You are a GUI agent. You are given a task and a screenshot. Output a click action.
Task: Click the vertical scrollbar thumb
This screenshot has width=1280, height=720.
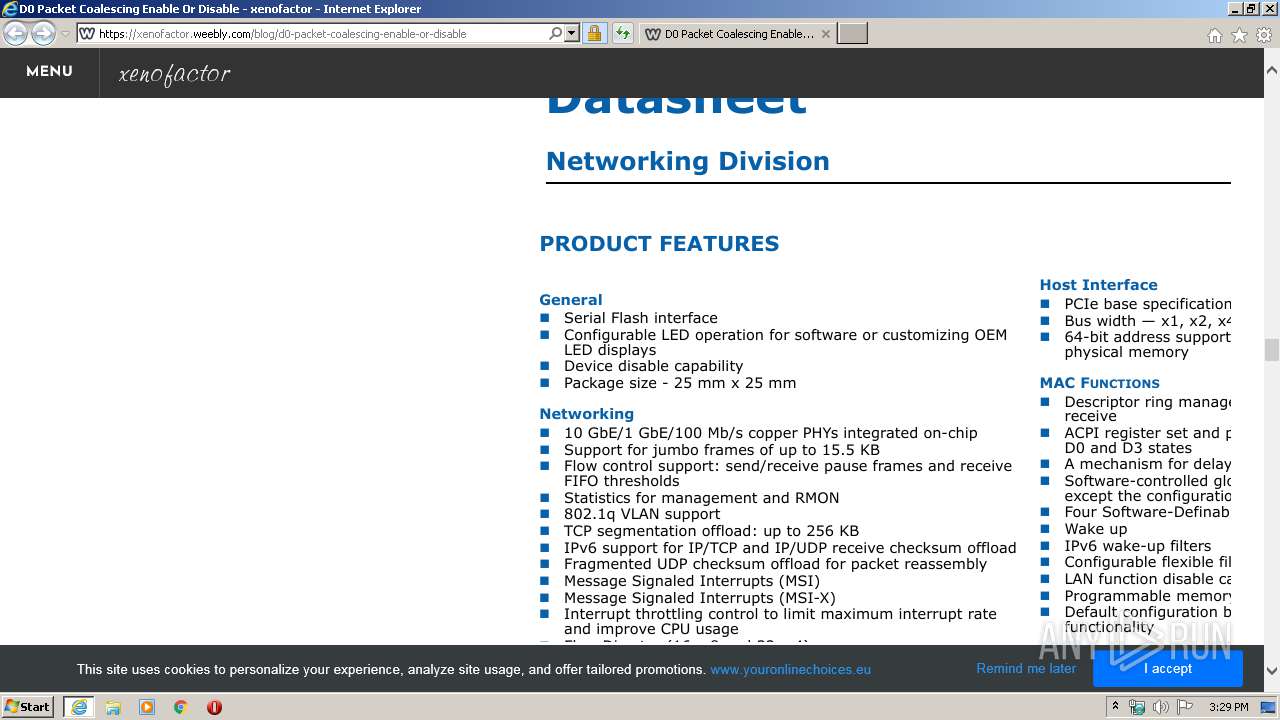[1272, 350]
